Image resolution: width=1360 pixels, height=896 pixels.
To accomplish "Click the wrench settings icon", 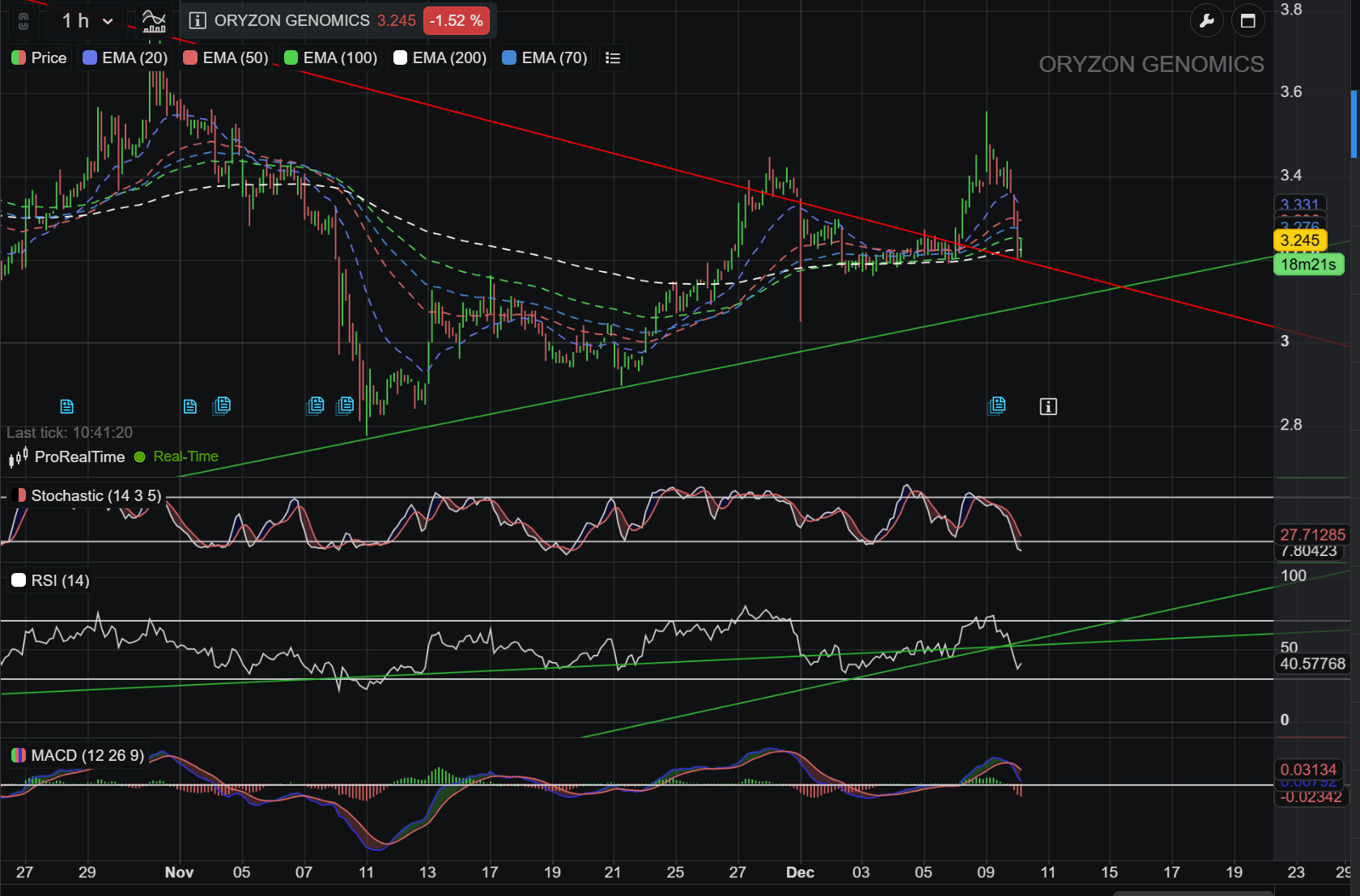I will point(1206,21).
